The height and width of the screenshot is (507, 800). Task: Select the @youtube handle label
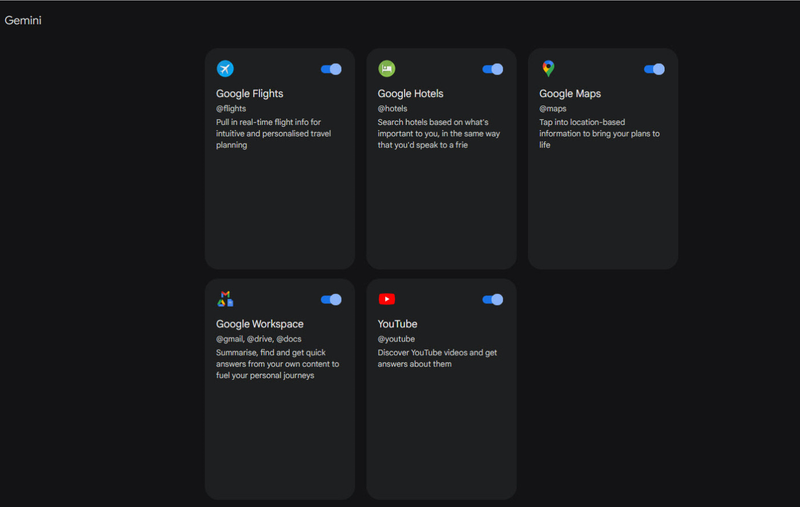(x=396, y=339)
